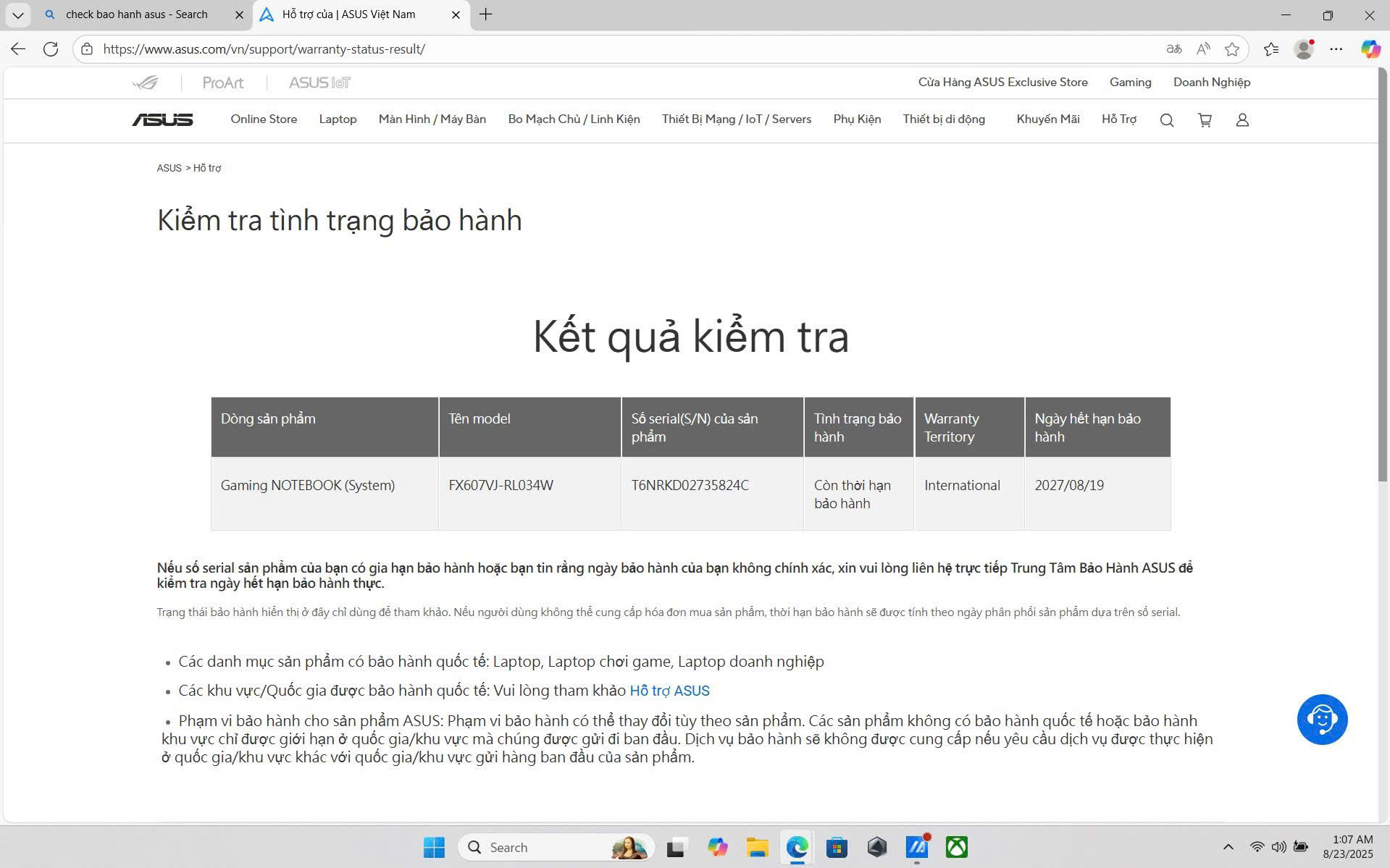Open the 'Doanh Nghiệp' link
The width and height of the screenshot is (1390, 868).
[1212, 83]
